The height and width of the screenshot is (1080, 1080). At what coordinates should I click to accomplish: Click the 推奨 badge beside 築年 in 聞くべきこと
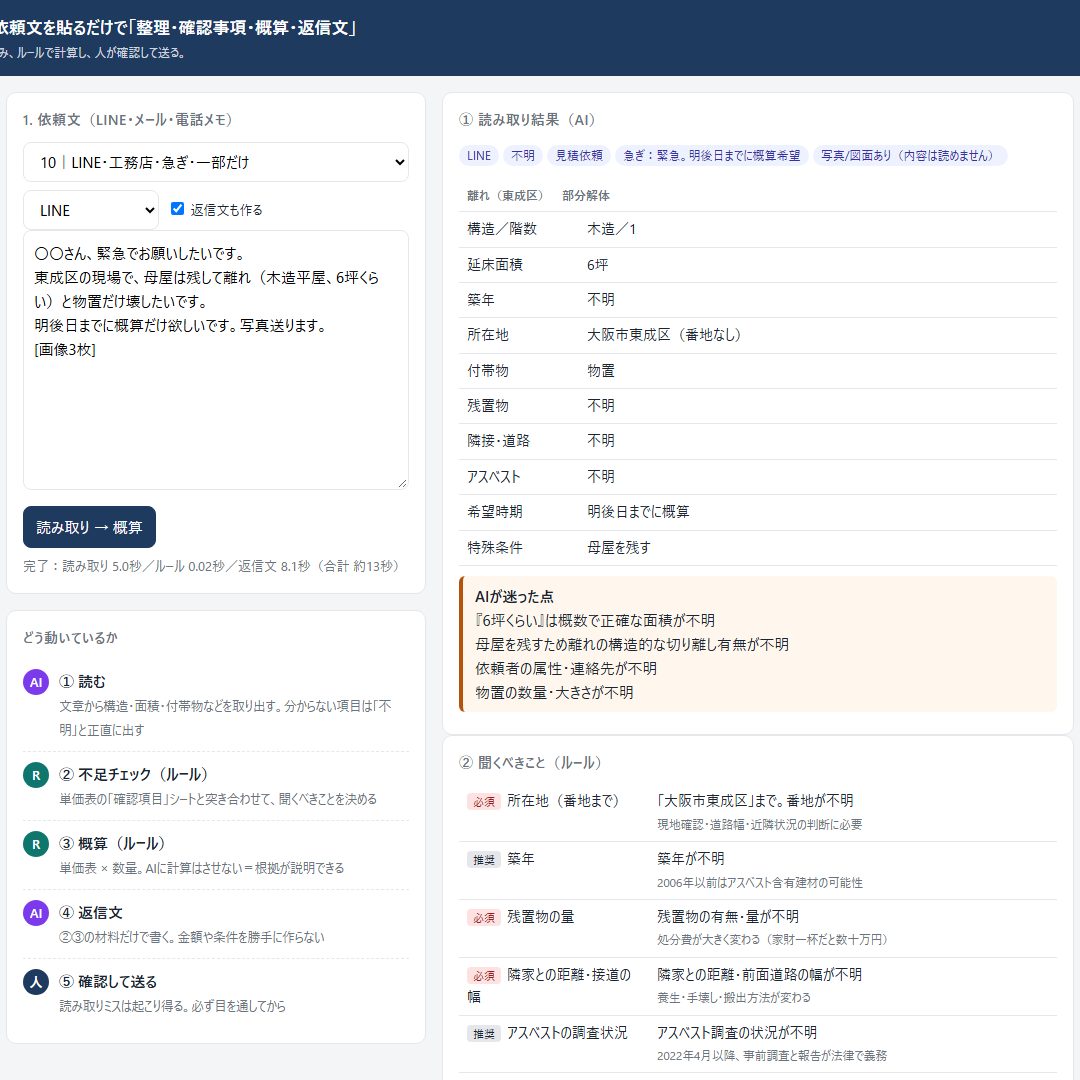pos(484,860)
